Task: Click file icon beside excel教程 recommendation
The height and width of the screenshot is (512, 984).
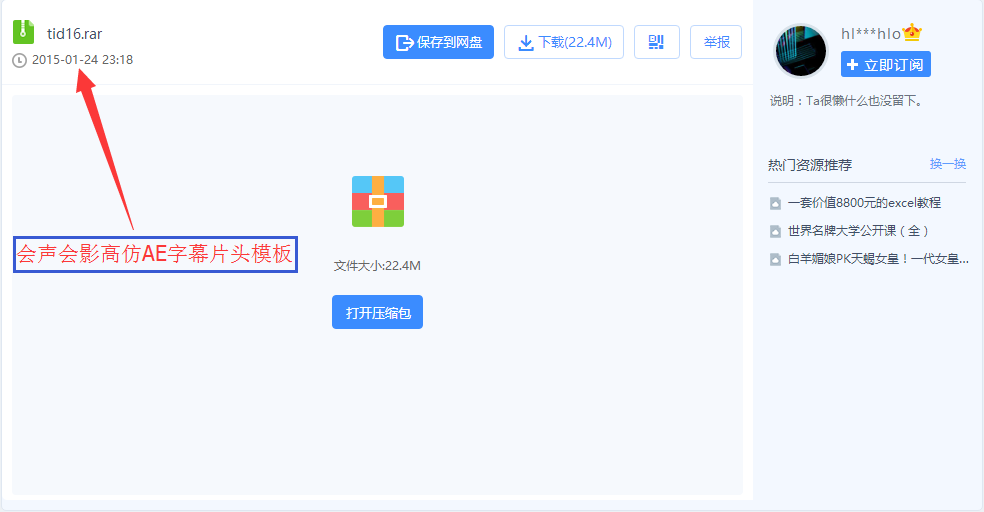Action: pyautogui.click(x=776, y=203)
